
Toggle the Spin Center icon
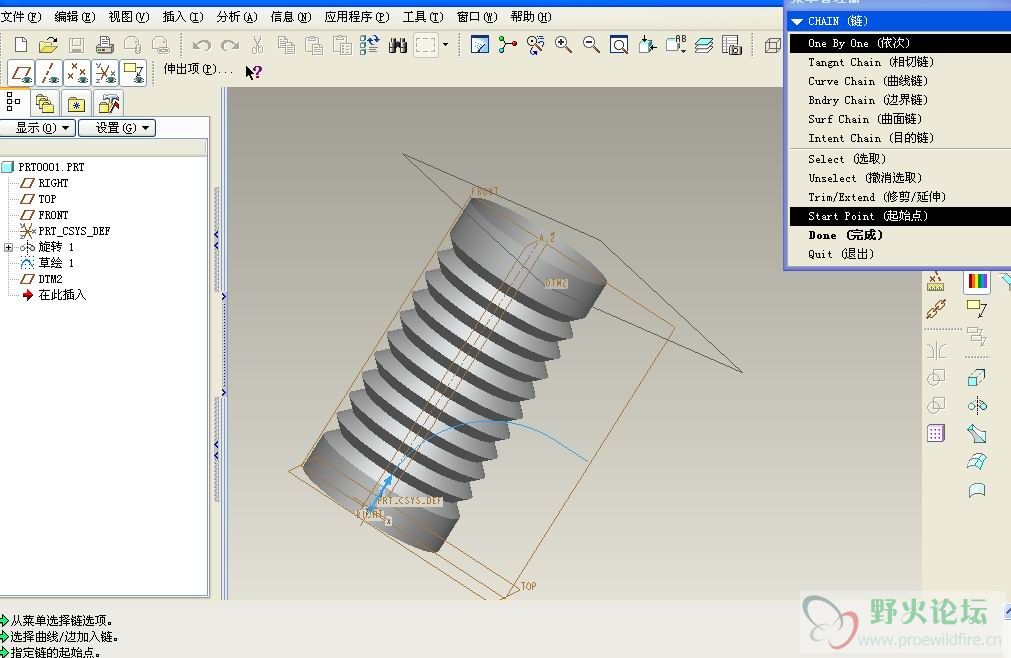507,44
